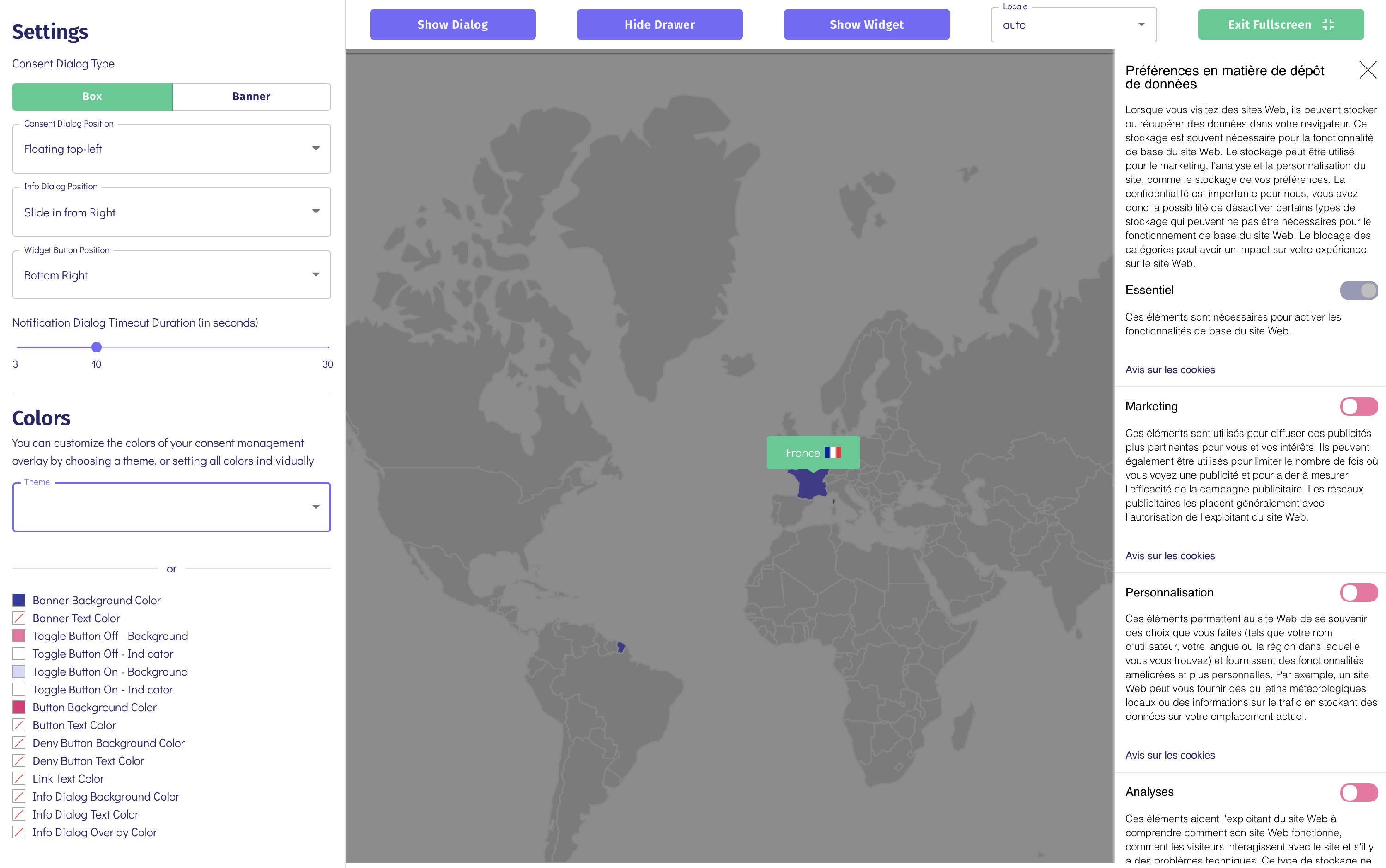Screen dimensions: 1386x868
Task: Open Toggle Button Off Background color swatch
Action: (x=19, y=636)
